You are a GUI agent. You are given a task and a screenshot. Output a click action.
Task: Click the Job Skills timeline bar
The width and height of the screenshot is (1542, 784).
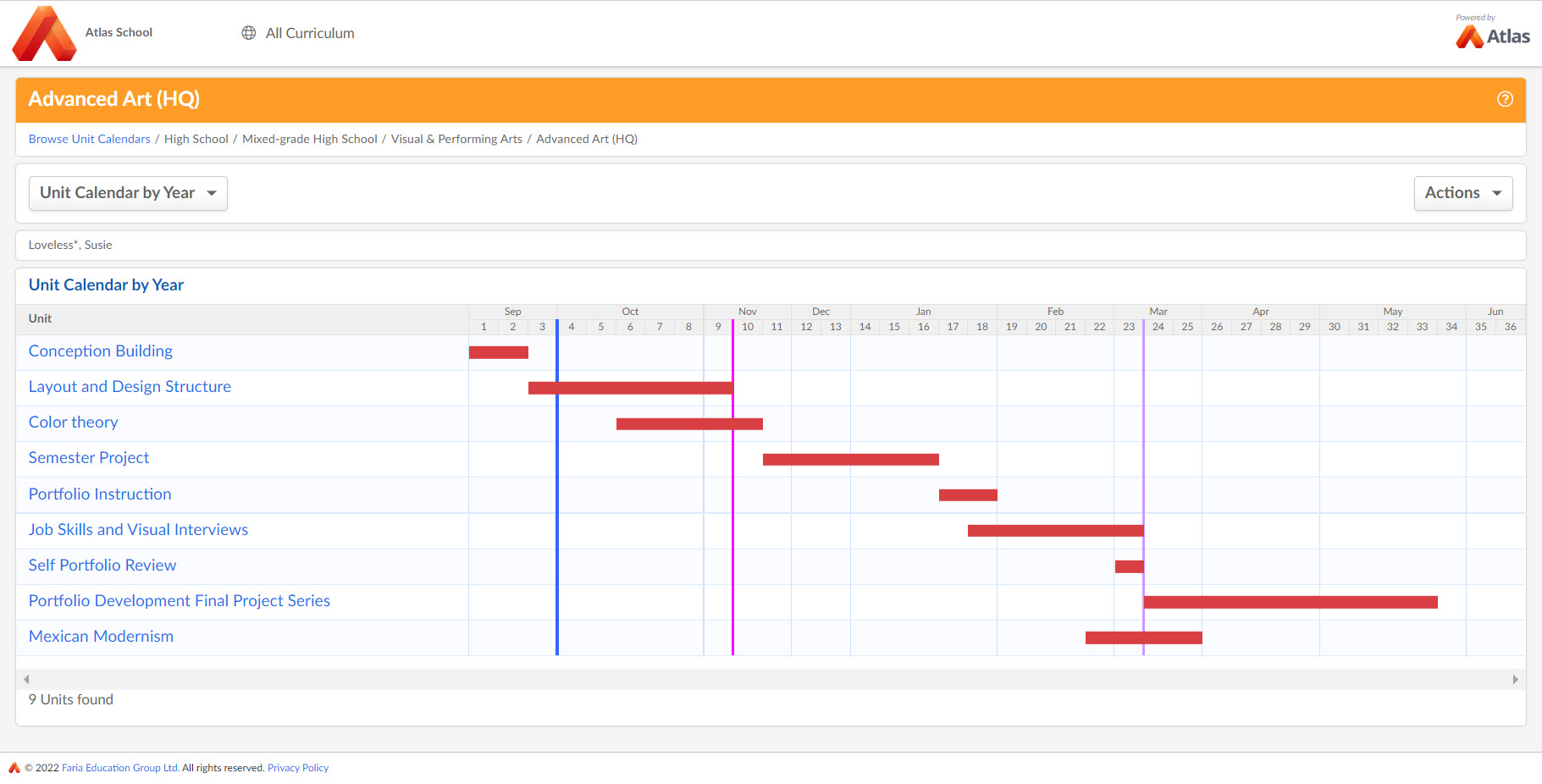coord(1056,530)
